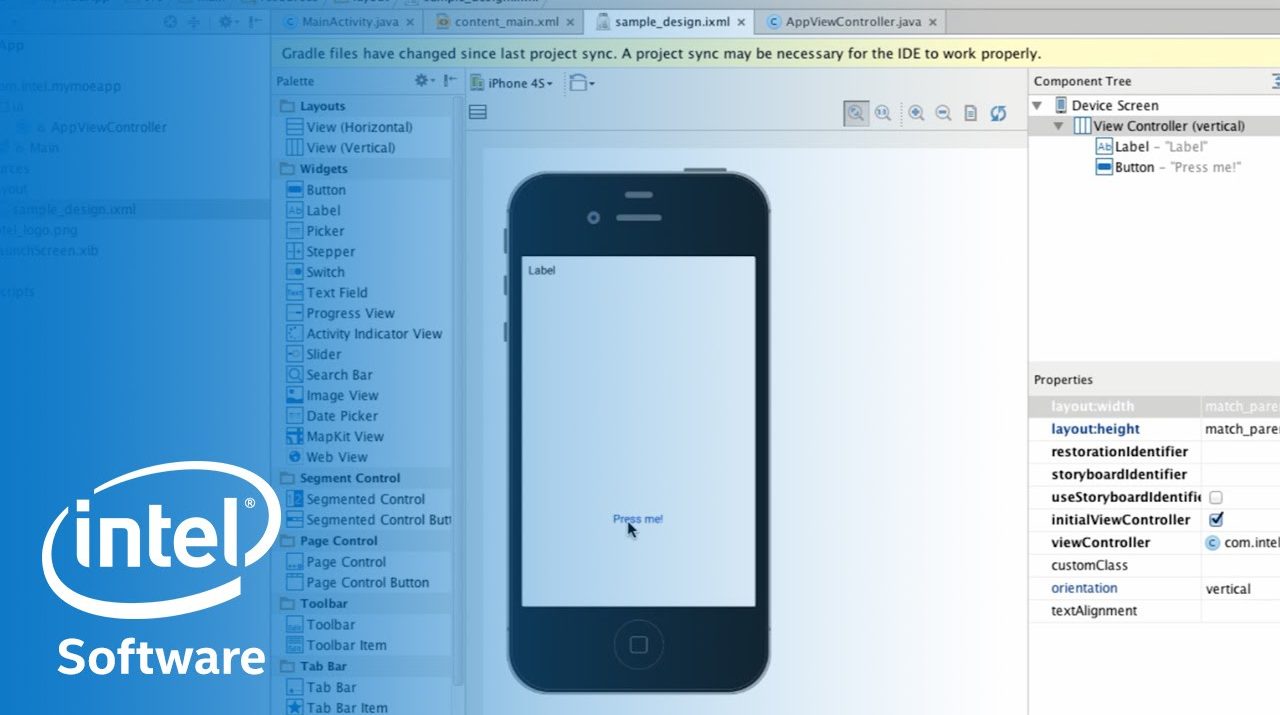
Task: Click the "Press me!" button on canvas
Action: coord(637,519)
